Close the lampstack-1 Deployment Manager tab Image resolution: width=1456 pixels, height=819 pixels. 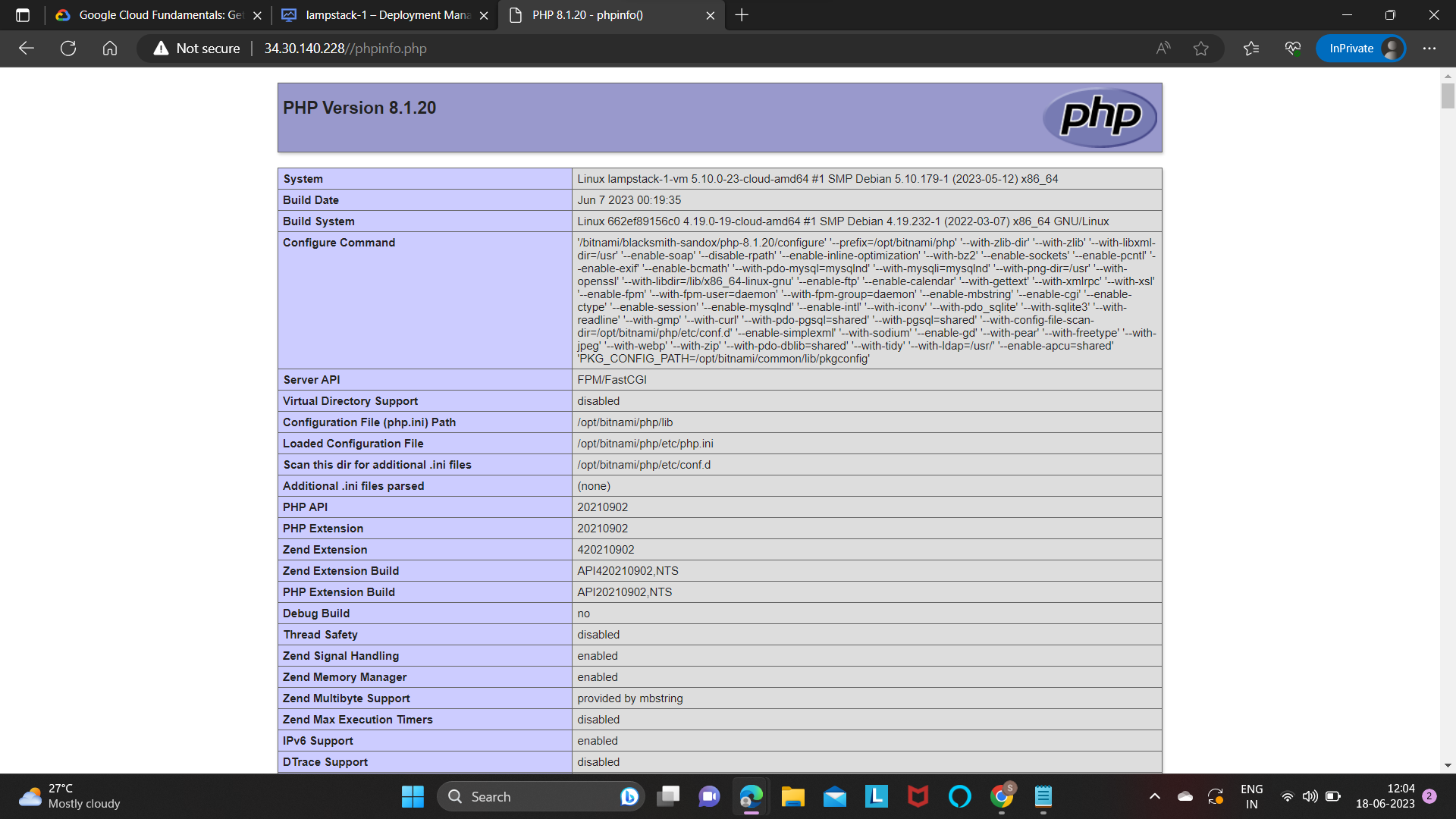[484, 15]
